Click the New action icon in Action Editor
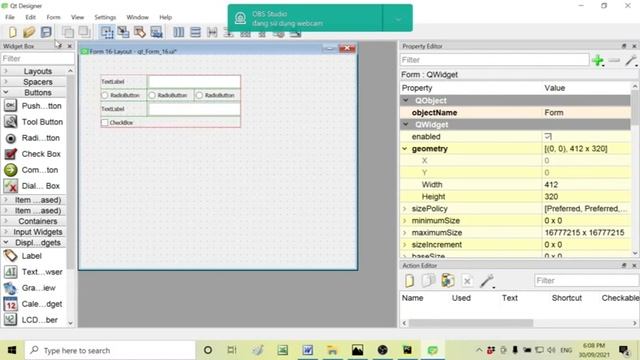 click(409, 281)
